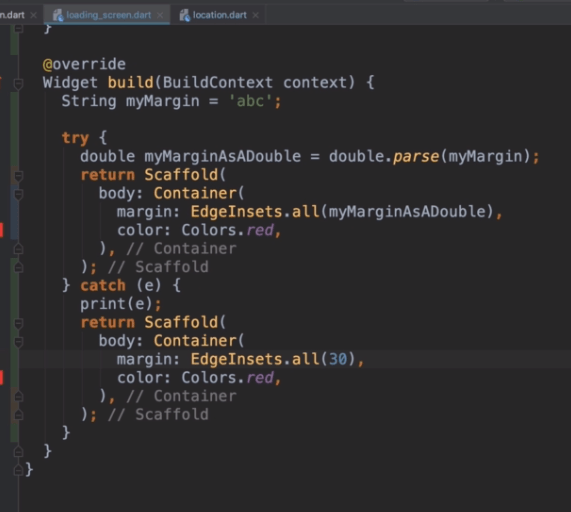
Task: Click EdgeInsets in the myMarginAsADouble margin line
Action: 236,212
